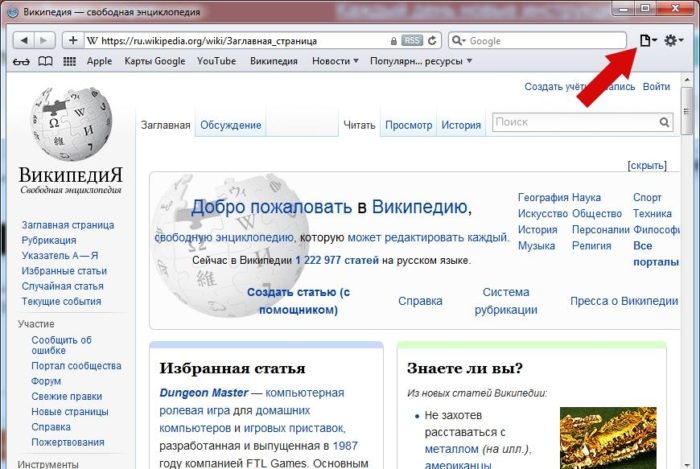700x469 pixels.
Task: Click the lock icon in the address bar
Action: pos(393,41)
